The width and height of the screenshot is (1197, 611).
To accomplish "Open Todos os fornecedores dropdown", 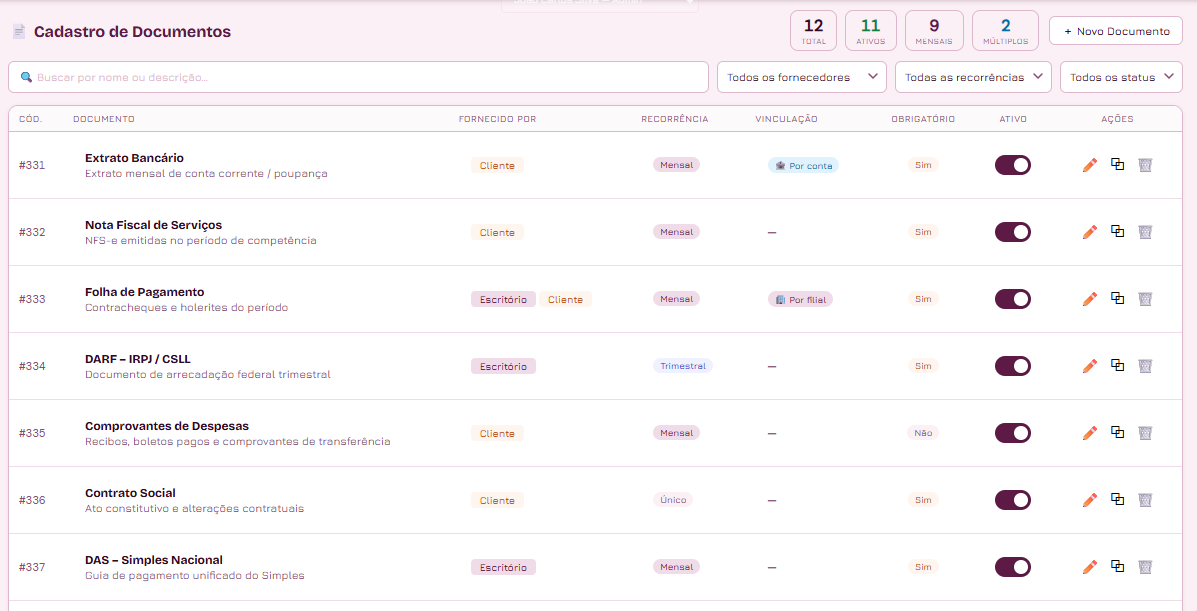I will [x=802, y=77].
